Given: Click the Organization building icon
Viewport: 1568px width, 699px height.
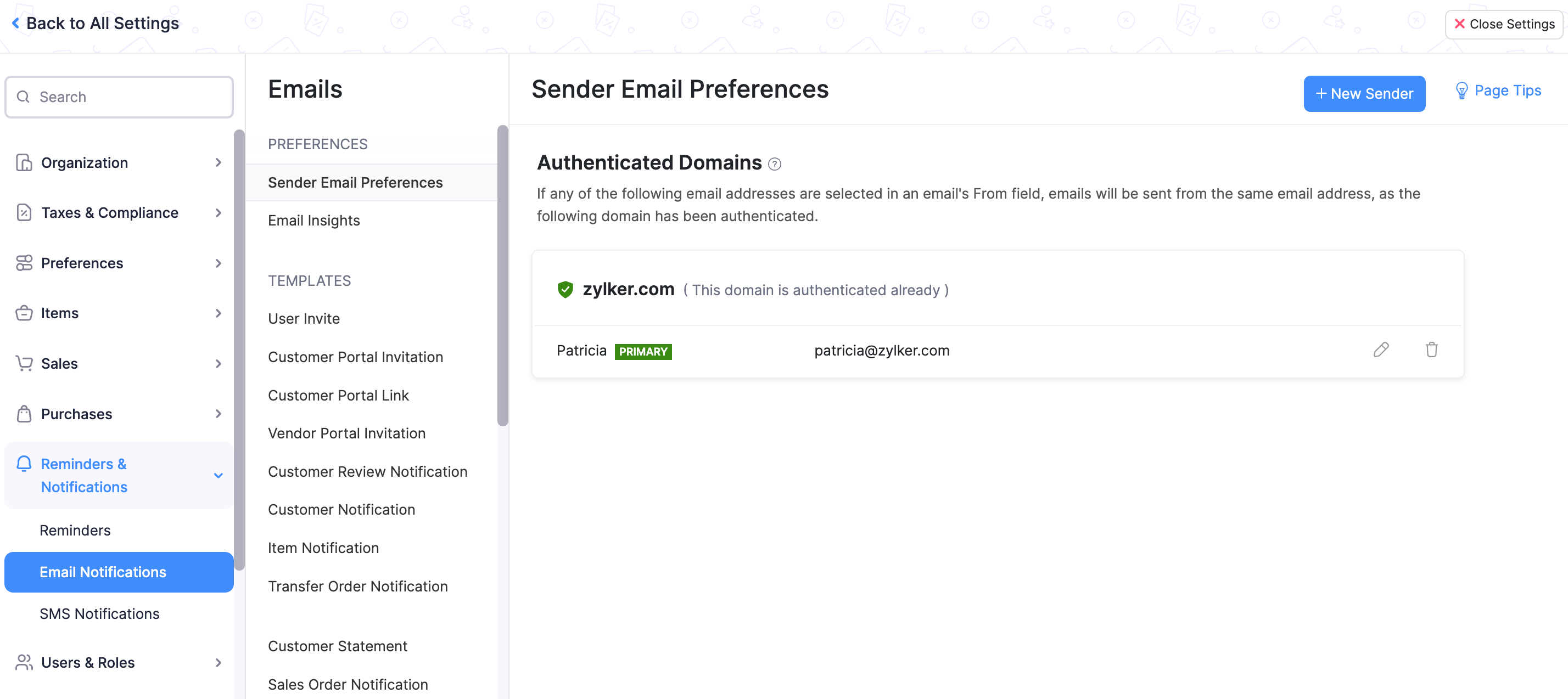Looking at the screenshot, I should pos(24,162).
